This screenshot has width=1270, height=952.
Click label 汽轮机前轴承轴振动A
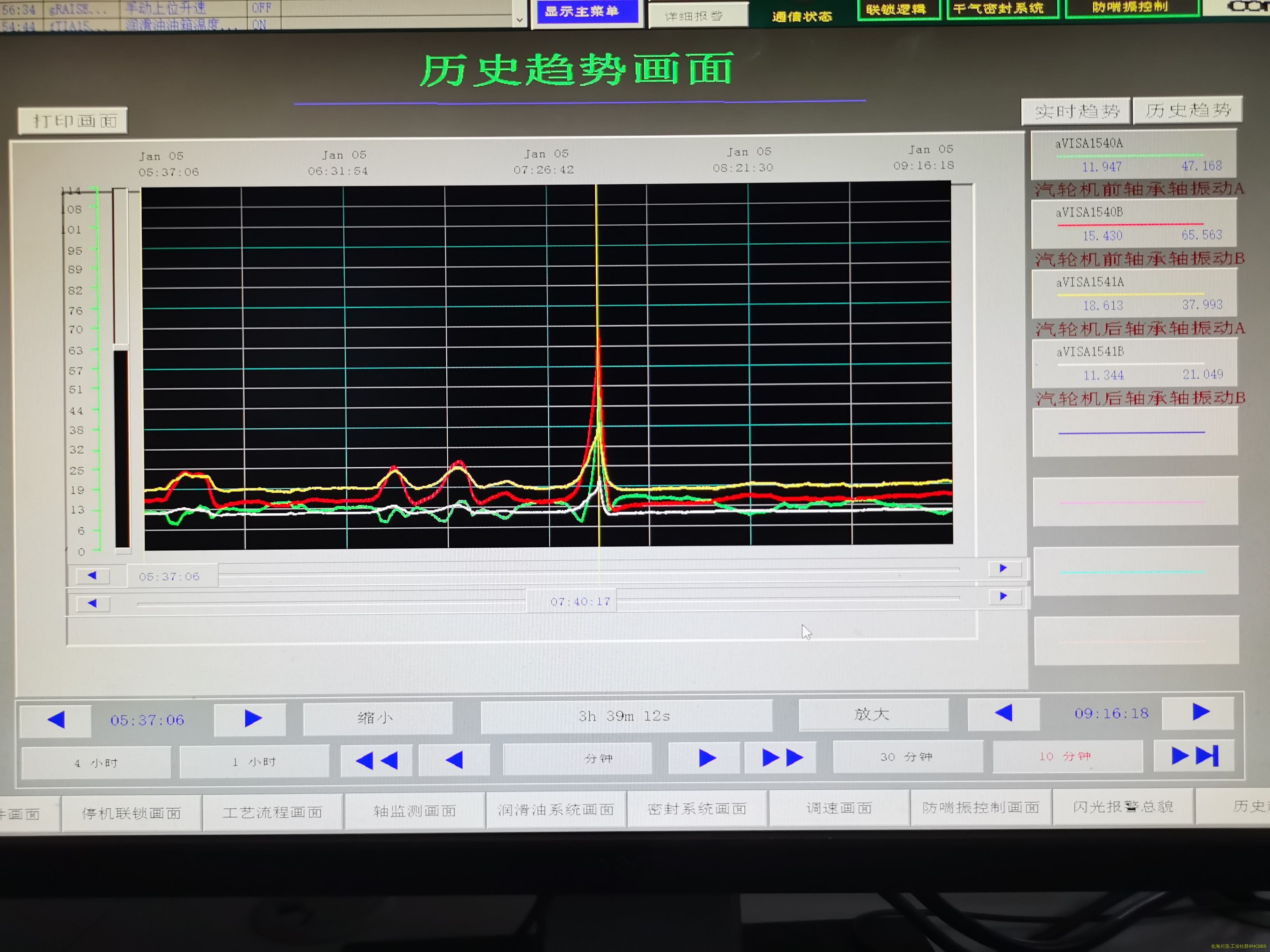(1139, 189)
